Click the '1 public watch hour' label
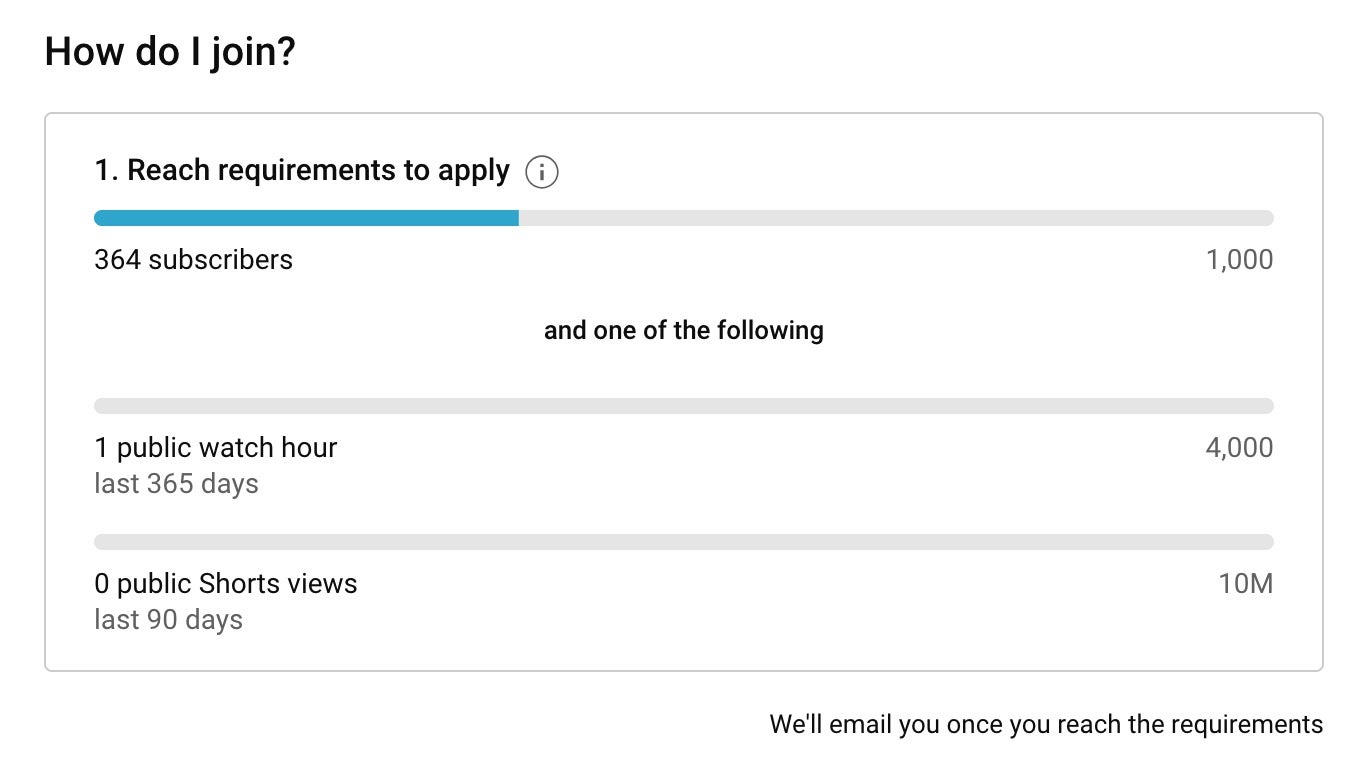 (x=215, y=448)
